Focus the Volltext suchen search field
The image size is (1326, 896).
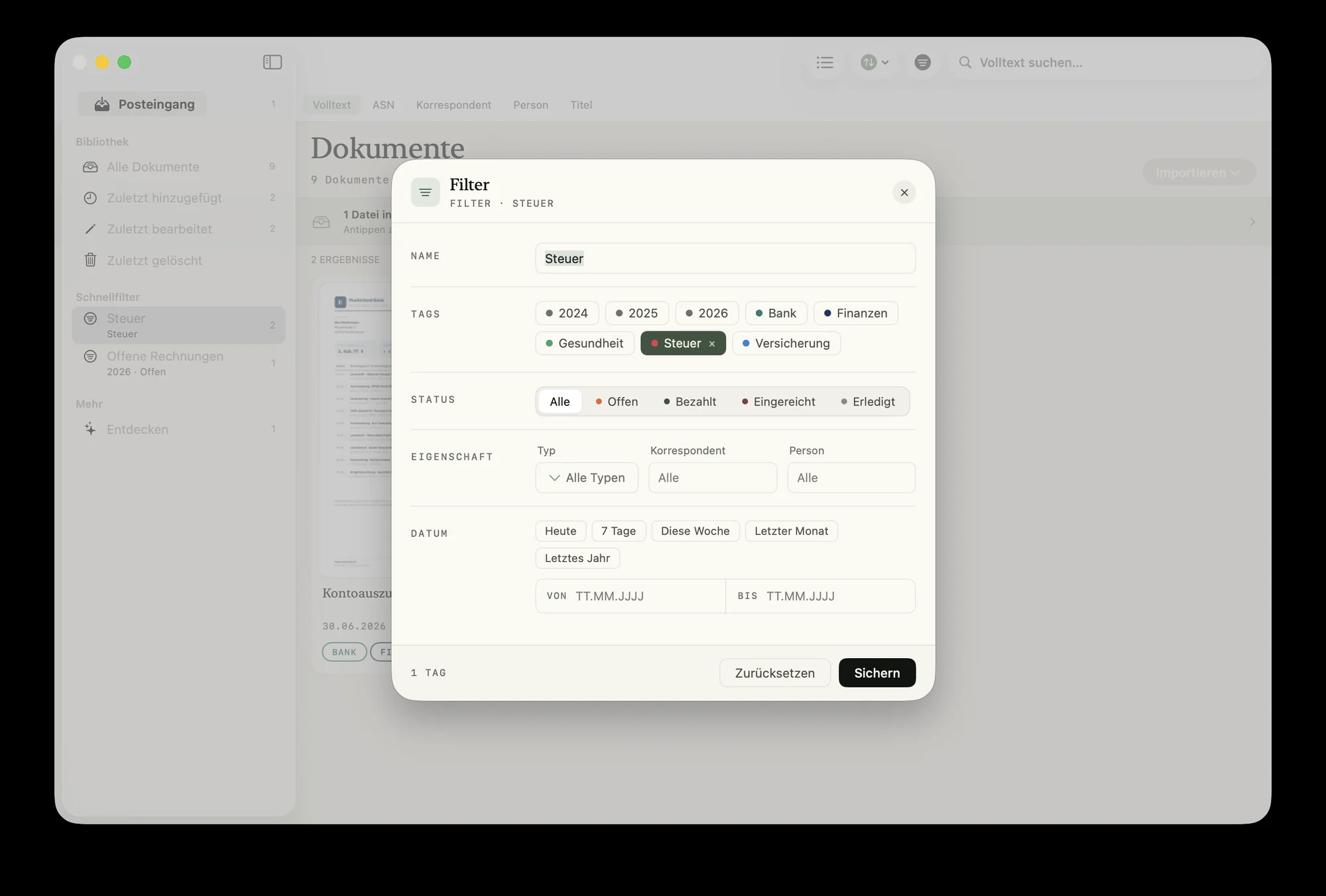pos(1107,62)
